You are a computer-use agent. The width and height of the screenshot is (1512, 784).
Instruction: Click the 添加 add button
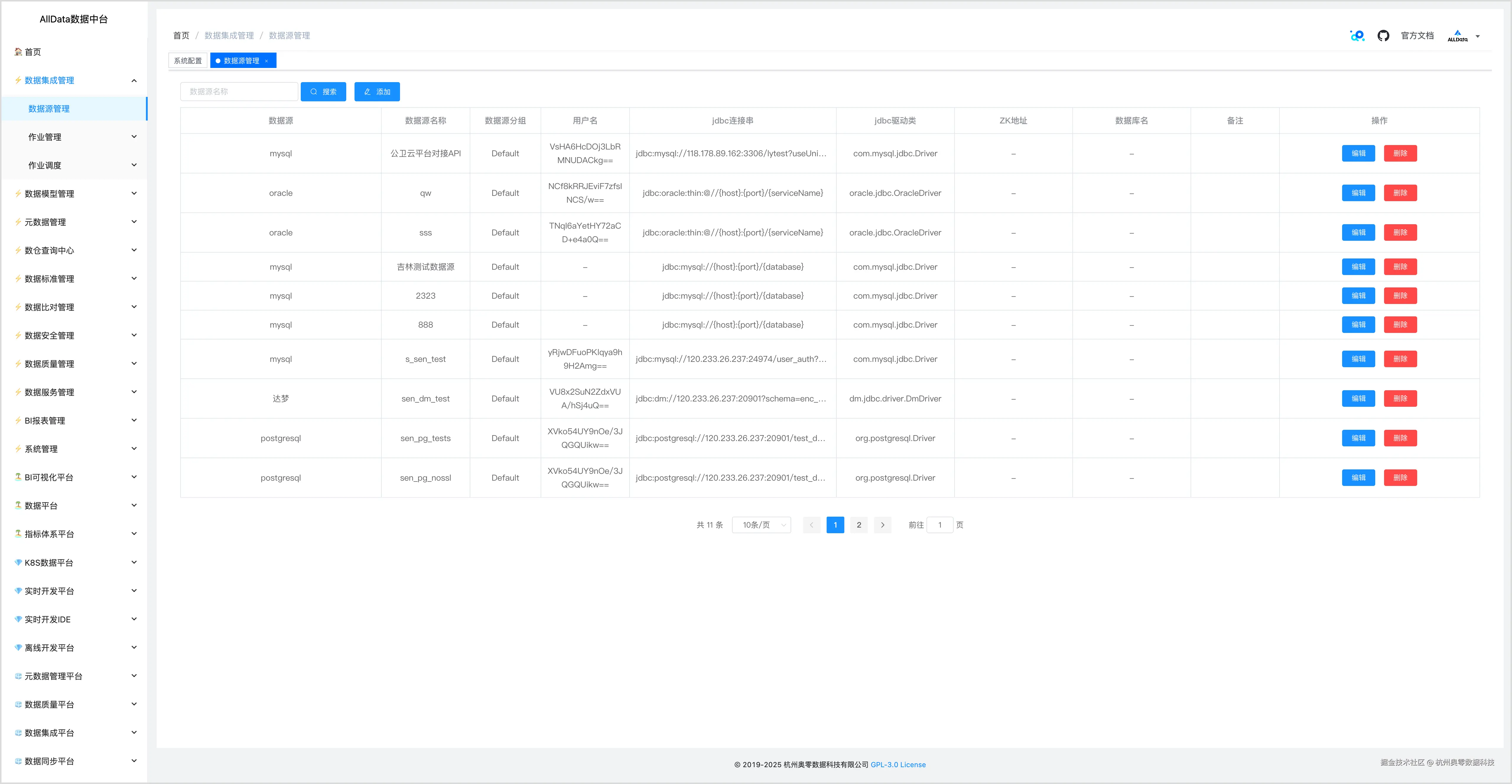point(377,92)
